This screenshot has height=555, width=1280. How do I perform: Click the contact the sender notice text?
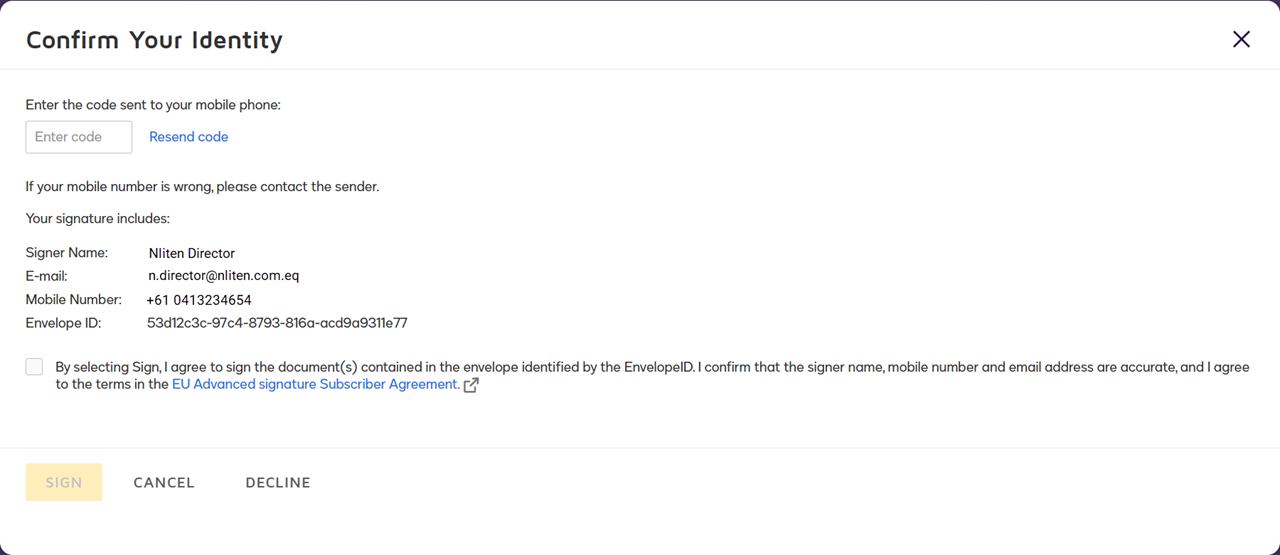202,186
